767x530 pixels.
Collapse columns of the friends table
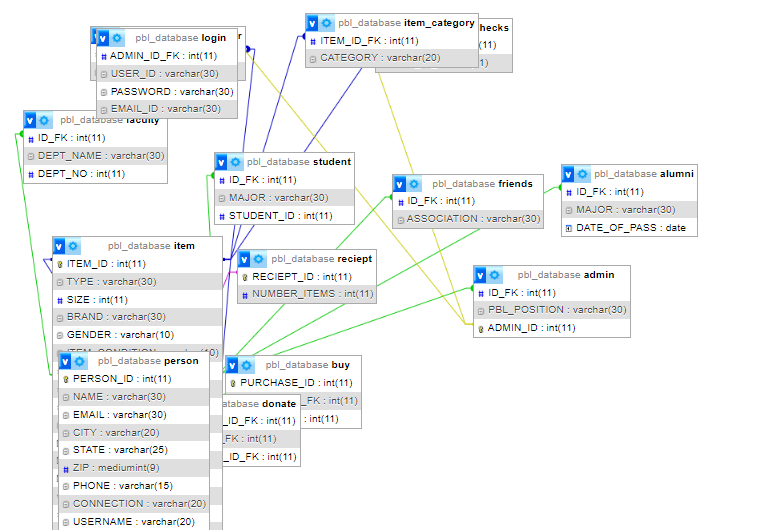pyautogui.click(x=400, y=184)
